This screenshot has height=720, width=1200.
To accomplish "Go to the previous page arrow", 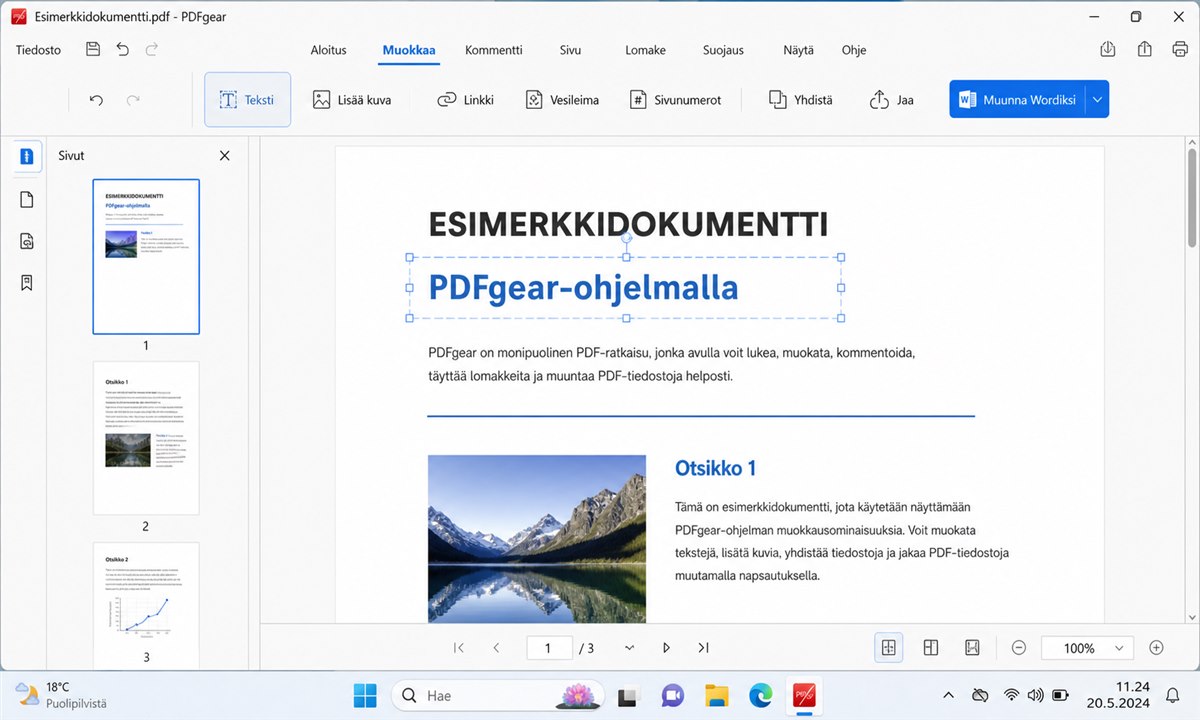I will click(496, 648).
